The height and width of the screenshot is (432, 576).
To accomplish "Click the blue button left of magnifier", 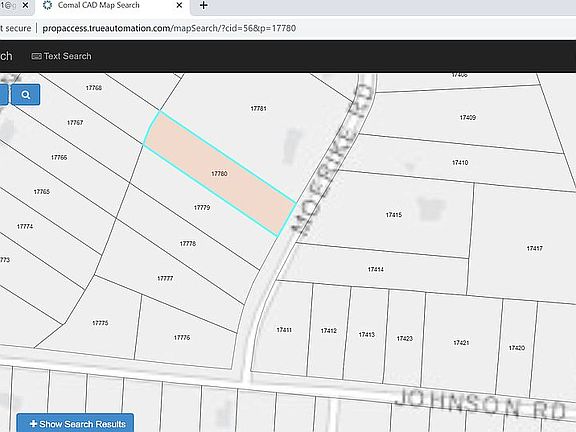I will 4,95.
